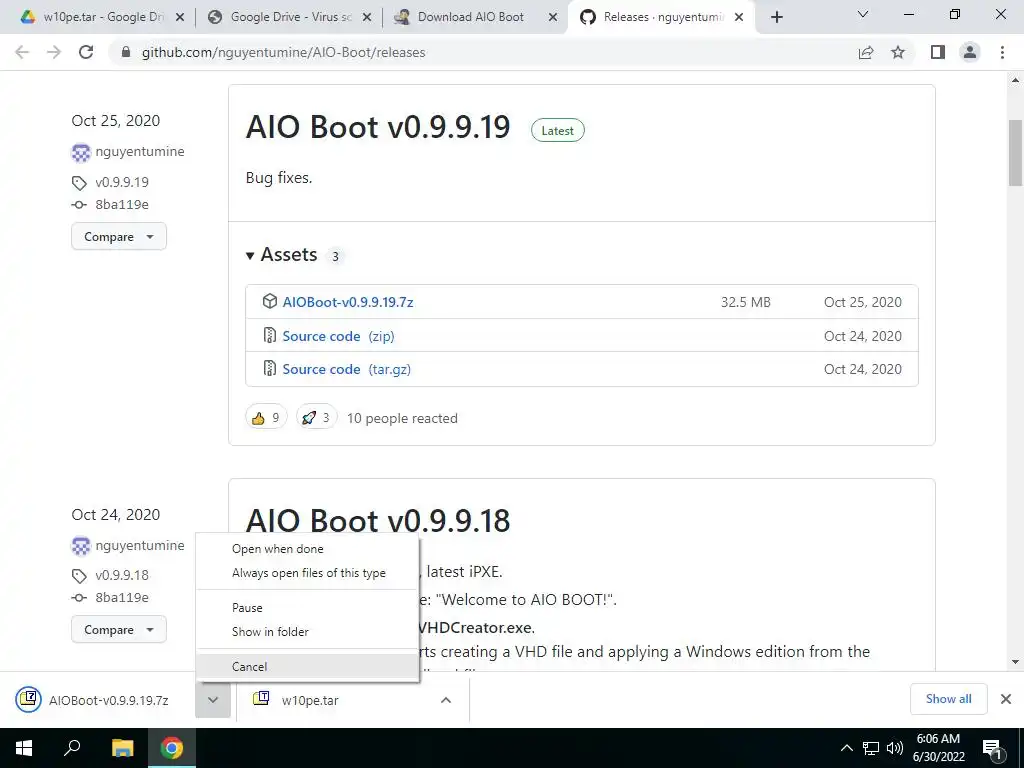Open nguyentumine avatar for v0.9.9.18
The image size is (1024, 768).
pyautogui.click(x=81, y=546)
